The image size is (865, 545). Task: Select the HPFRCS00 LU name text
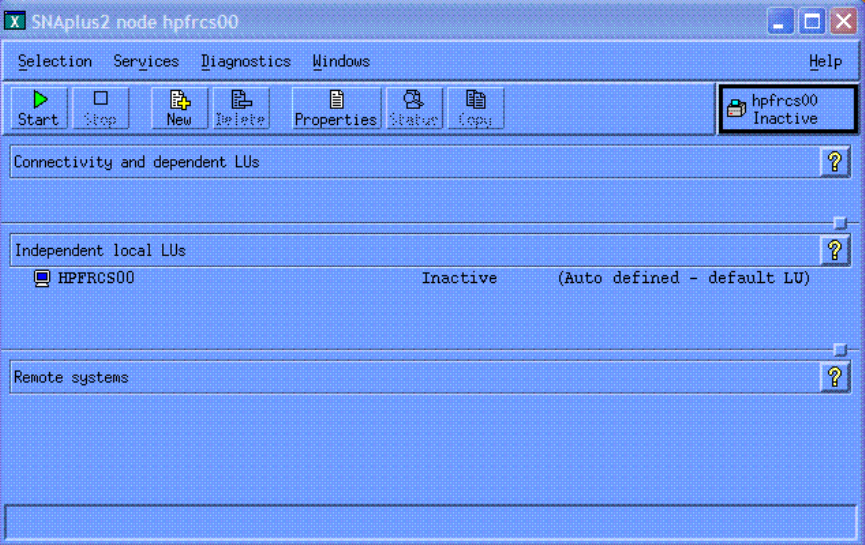96,277
